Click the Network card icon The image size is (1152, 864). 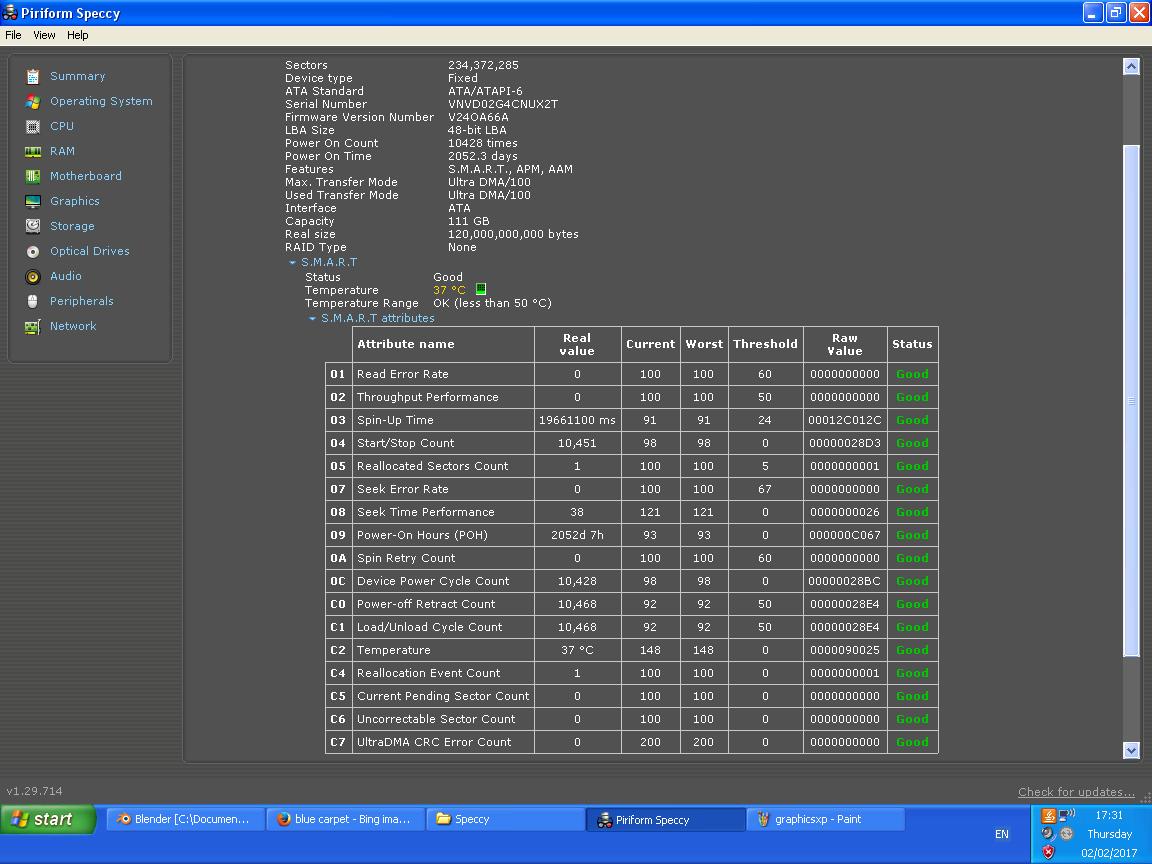[32, 326]
